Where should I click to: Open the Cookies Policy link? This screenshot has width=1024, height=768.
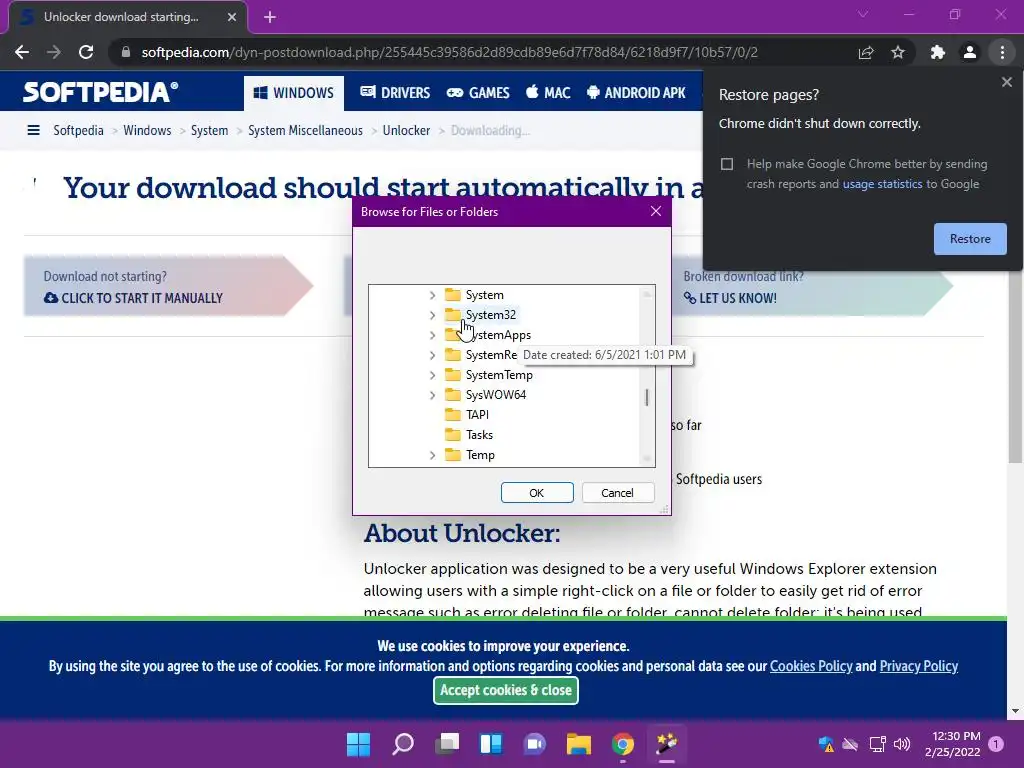click(x=811, y=666)
